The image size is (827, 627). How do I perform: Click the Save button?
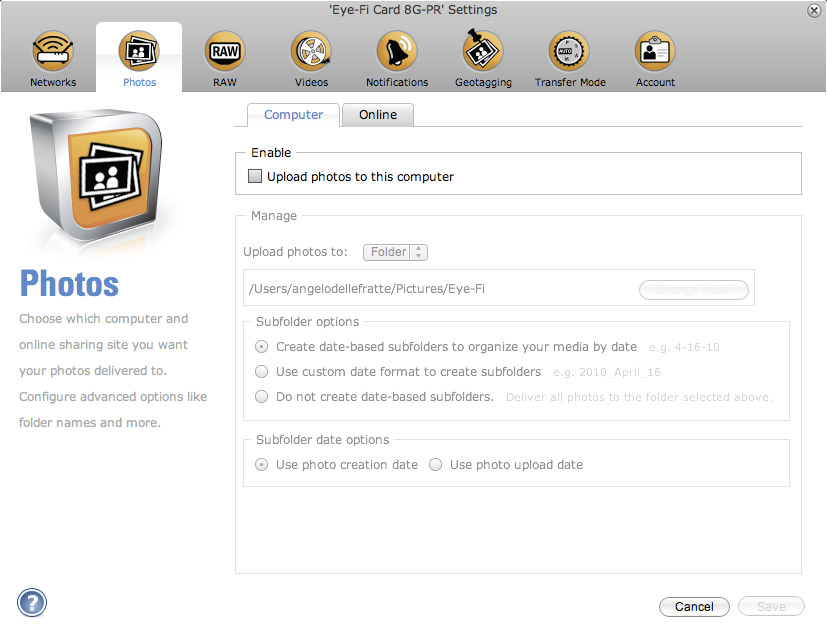click(x=771, y=606)
